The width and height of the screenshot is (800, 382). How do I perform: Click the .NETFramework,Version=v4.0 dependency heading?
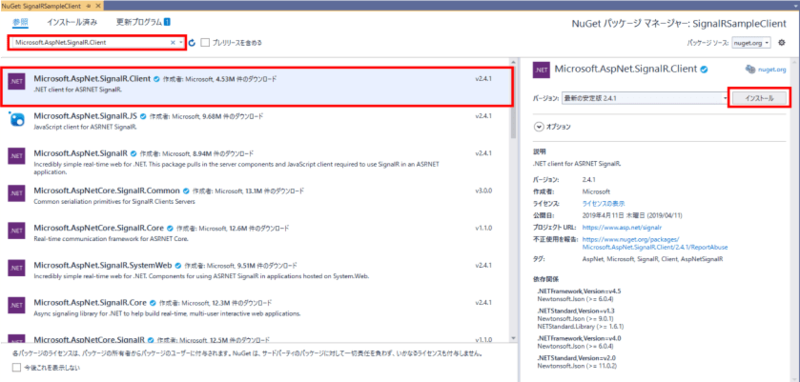click(x=579, y=338)
